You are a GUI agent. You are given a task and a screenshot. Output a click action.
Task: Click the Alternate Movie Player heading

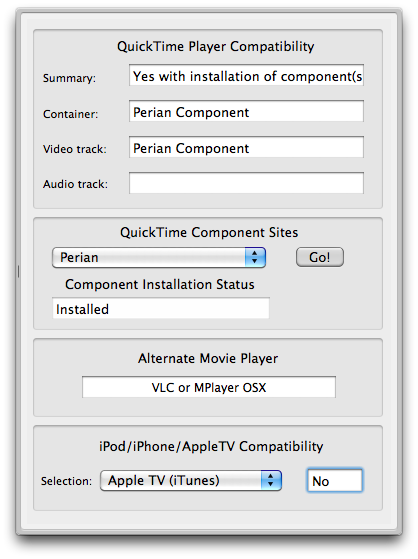pos(208,359)
